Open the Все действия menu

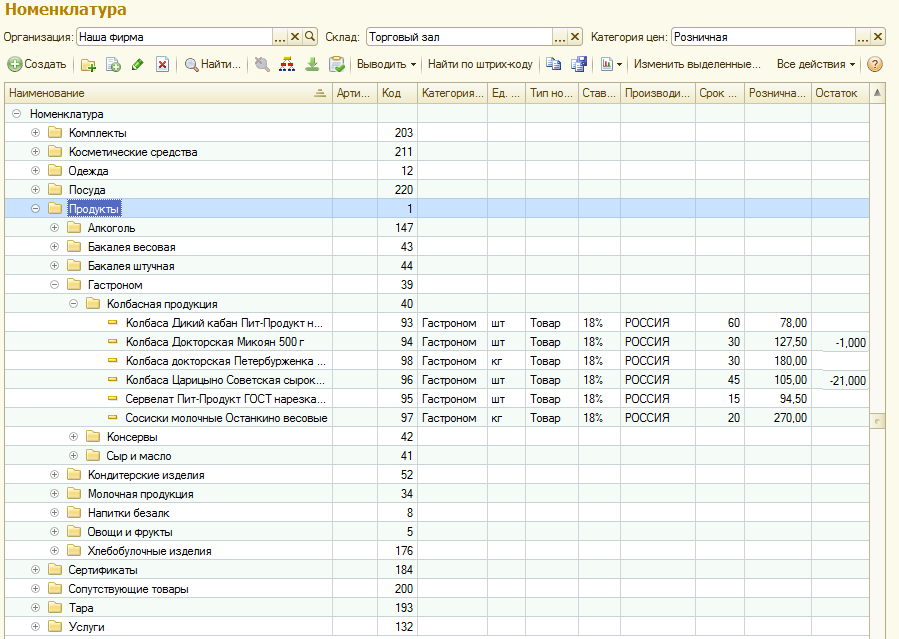pyautogui.click(x=816, y=64)
